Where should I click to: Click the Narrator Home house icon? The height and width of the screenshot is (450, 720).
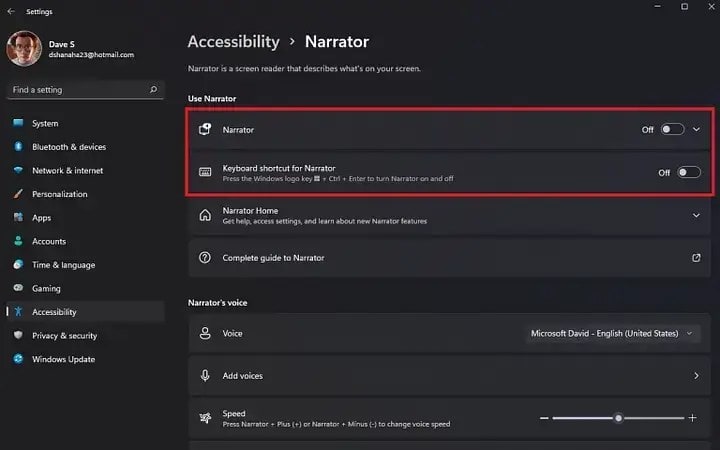205,215
